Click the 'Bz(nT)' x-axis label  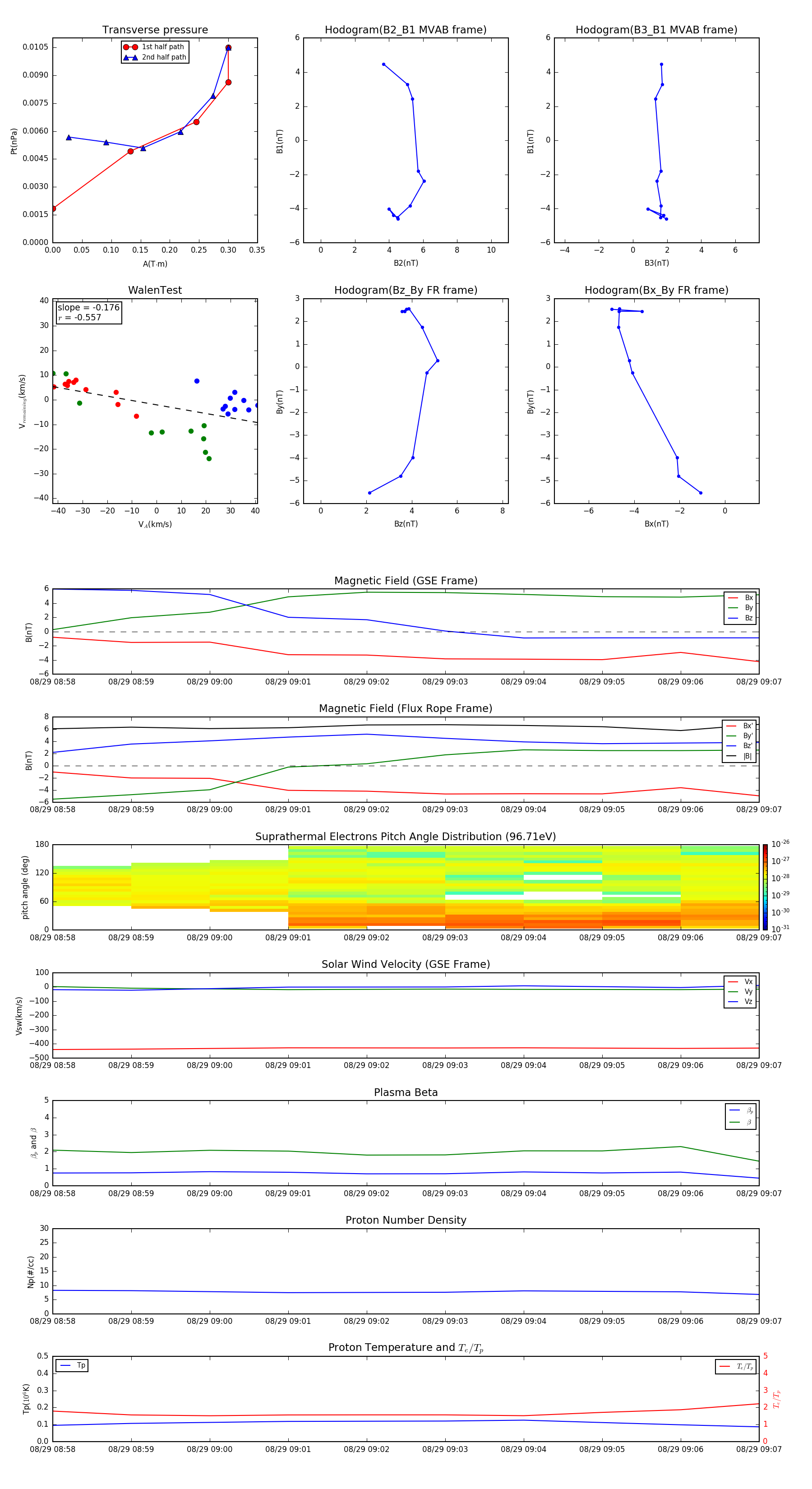tap(406, 524)
